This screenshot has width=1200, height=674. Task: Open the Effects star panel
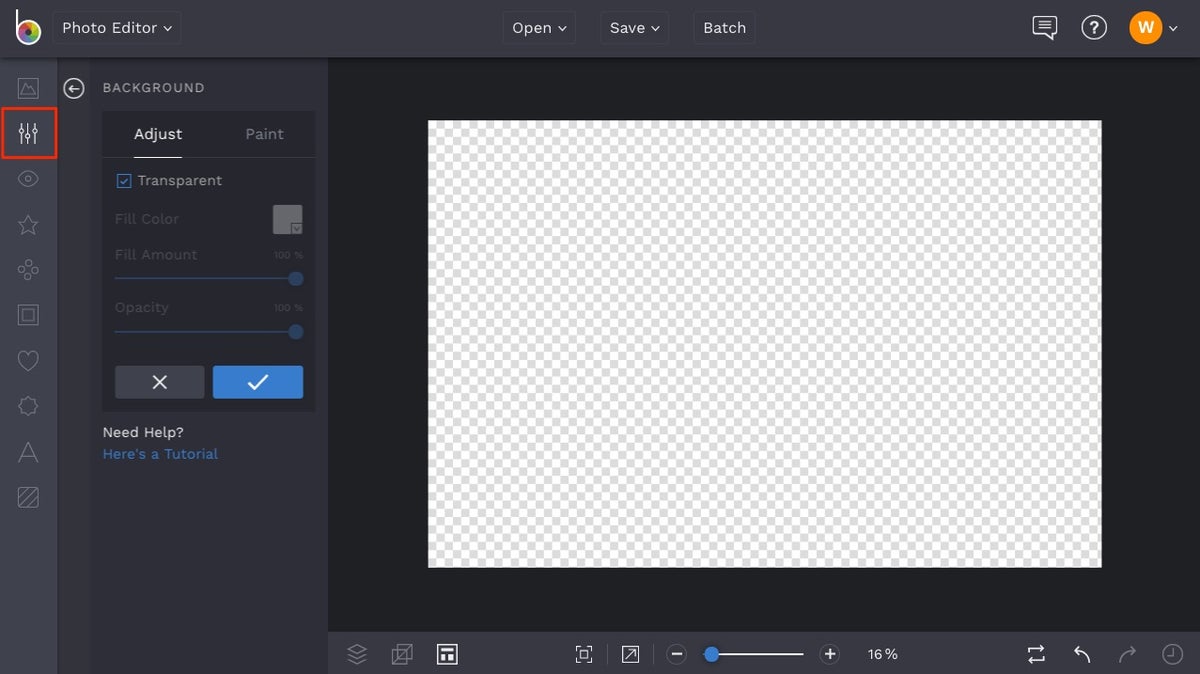pos(28,224)
